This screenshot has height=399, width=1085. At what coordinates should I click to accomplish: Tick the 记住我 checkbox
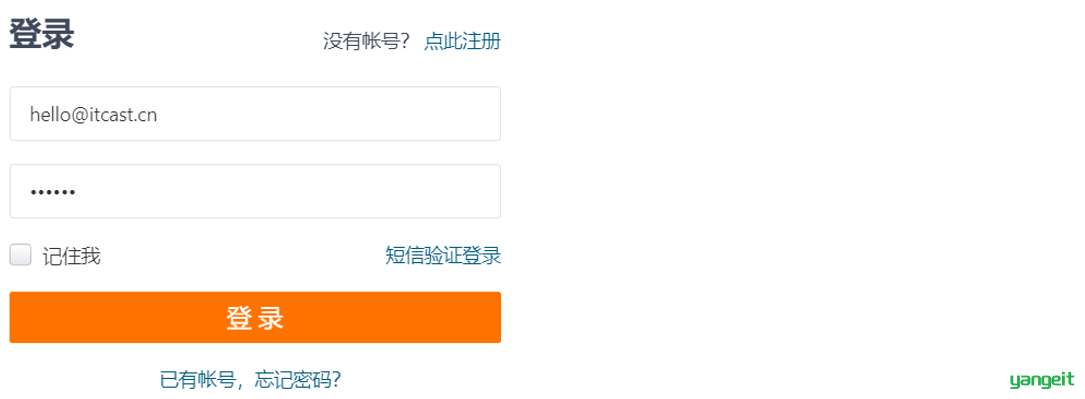pos(21,255)
